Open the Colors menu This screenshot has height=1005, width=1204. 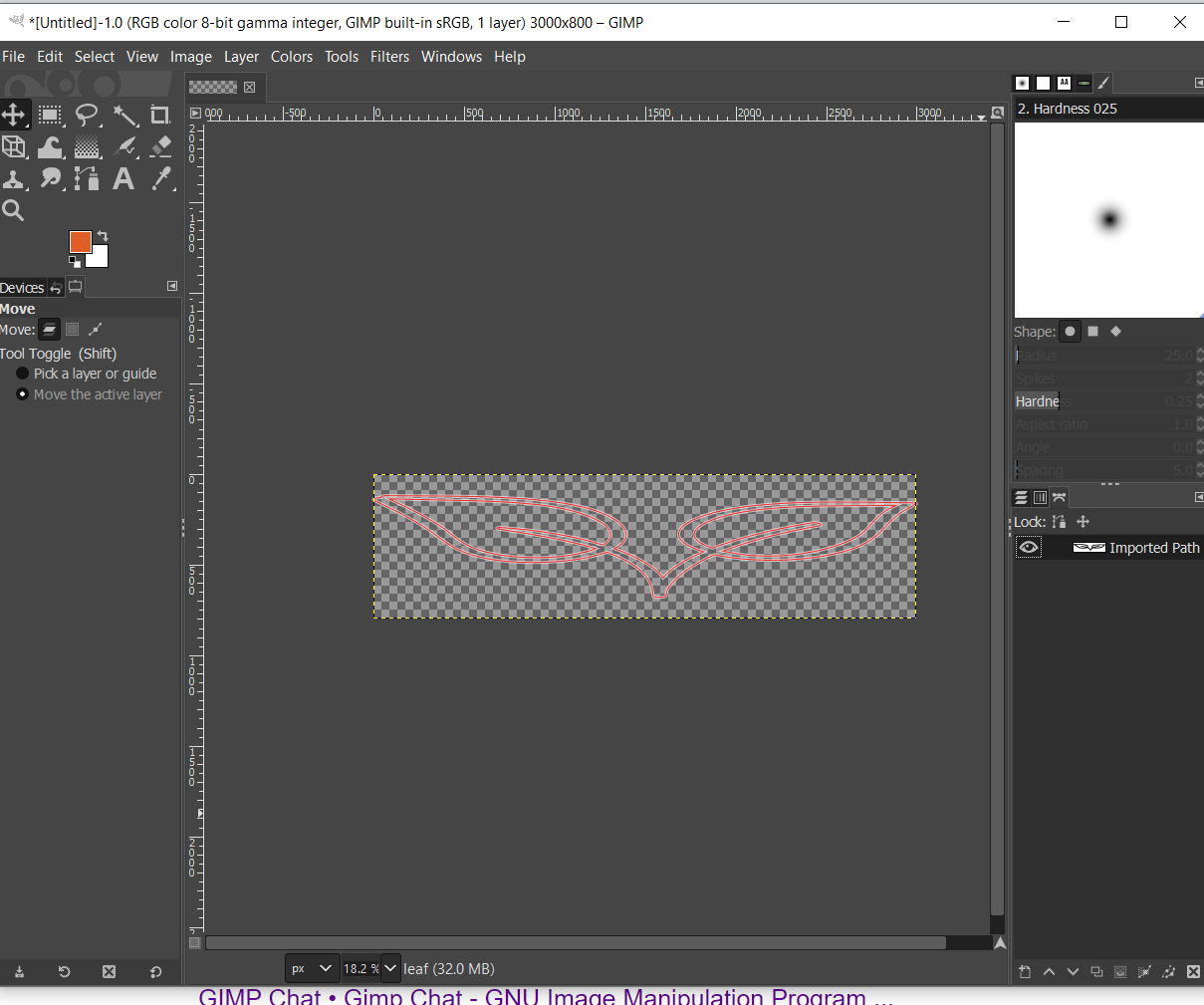291,57
